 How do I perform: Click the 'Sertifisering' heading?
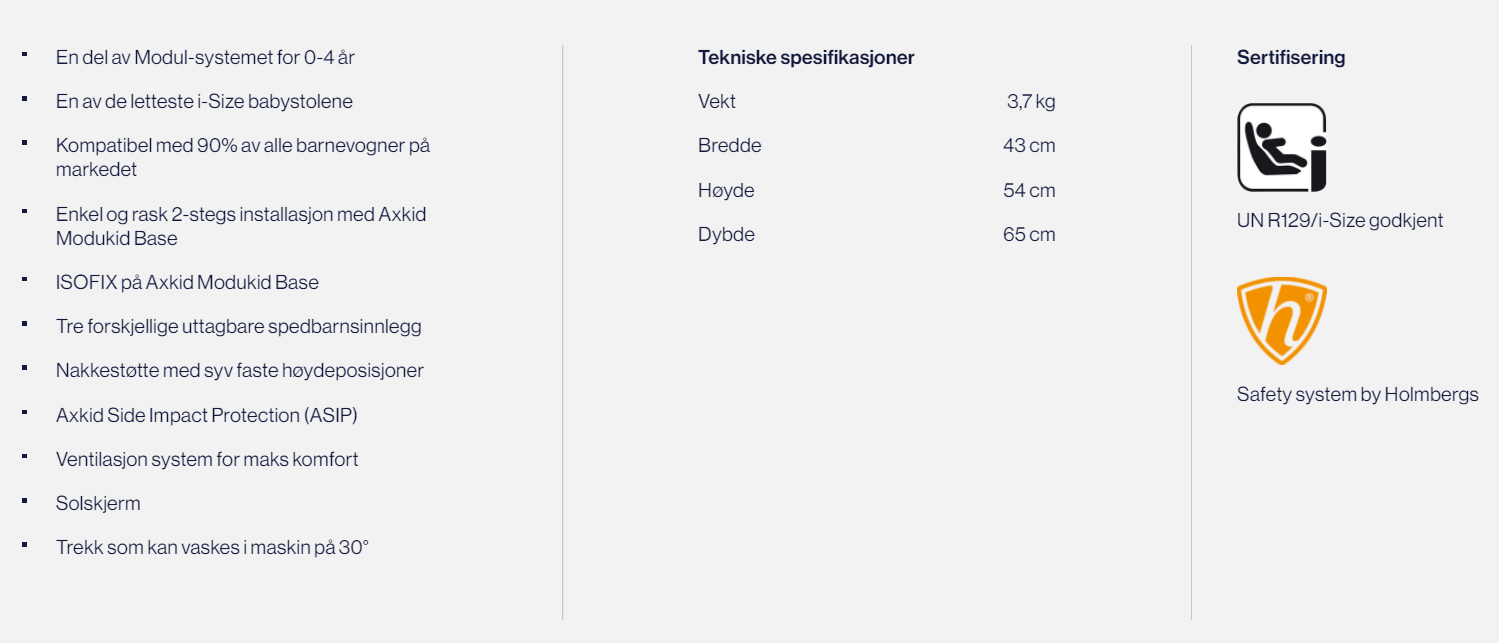coord(1290,57)
